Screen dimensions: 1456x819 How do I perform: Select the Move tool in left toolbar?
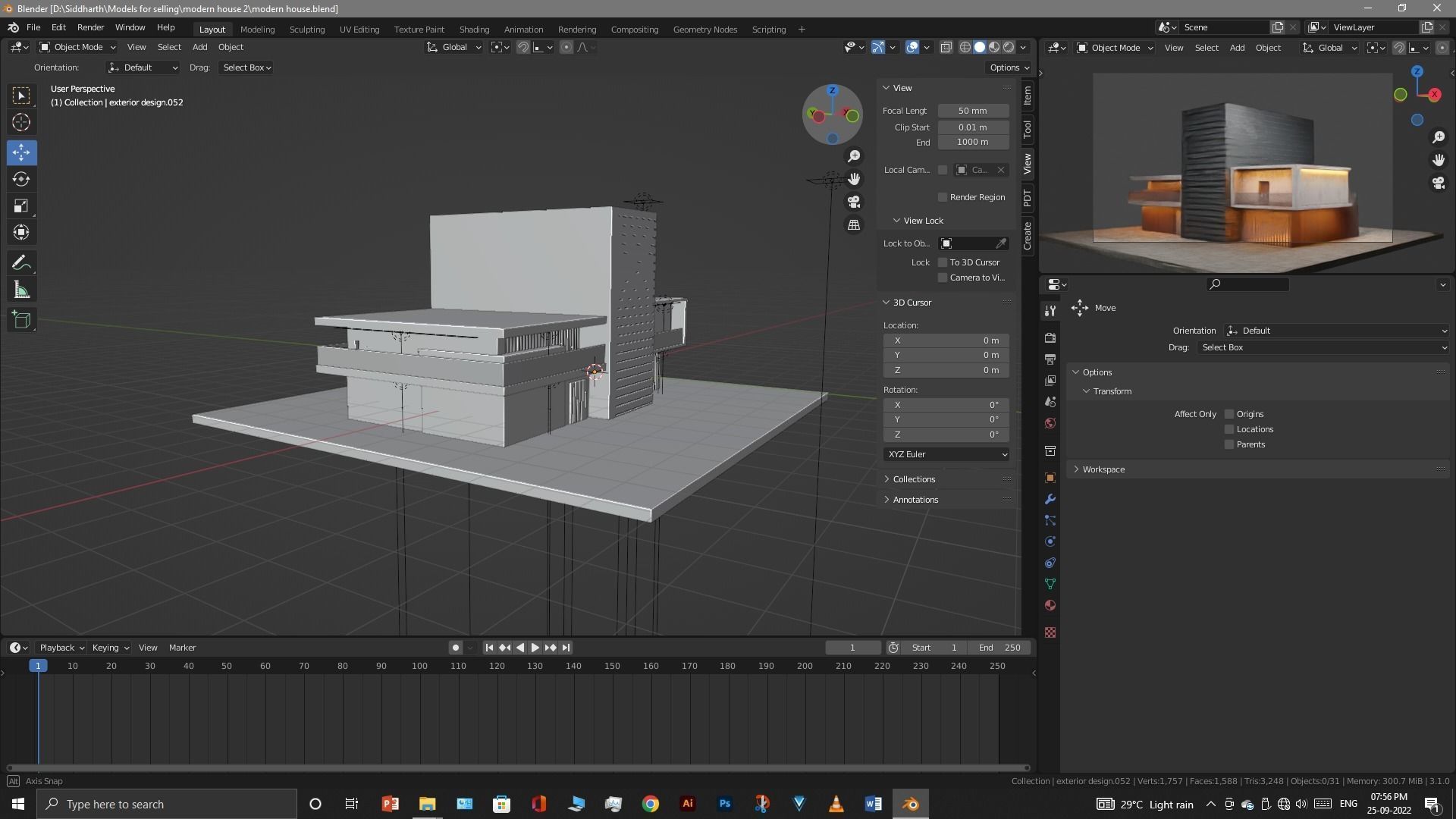tap(21, 152)
